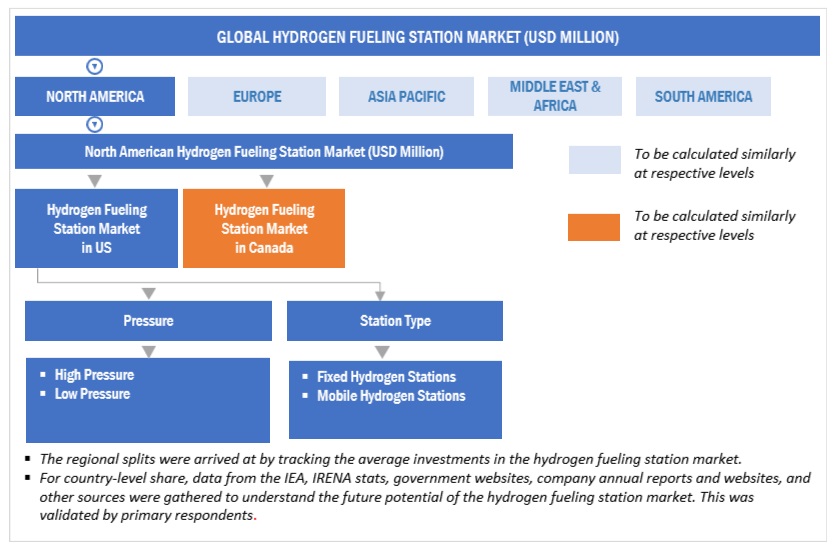Select the North America region box
835x553 pixels.
click(95, 96)
